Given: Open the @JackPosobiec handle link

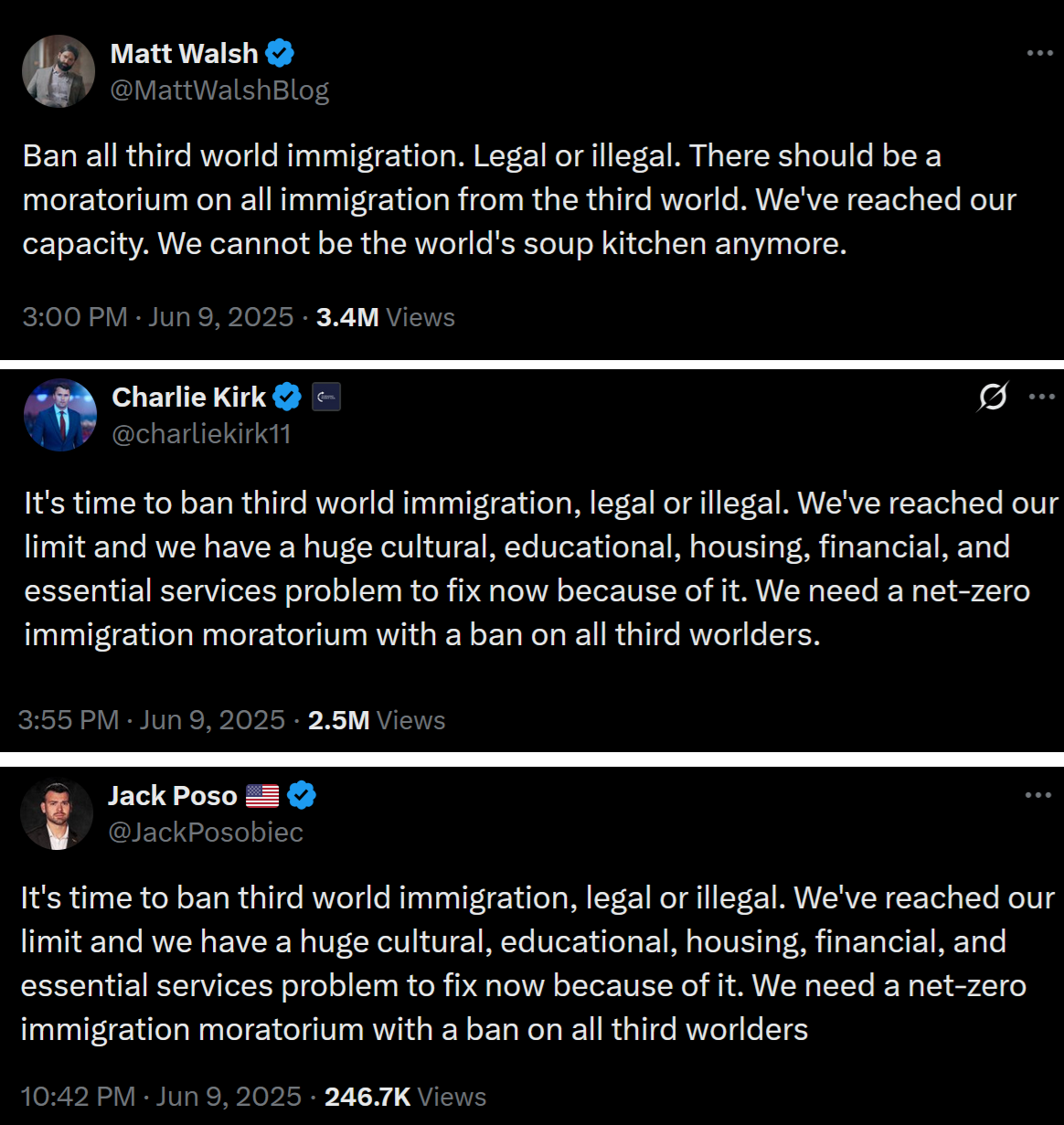Looking at the screenshot, I should tap(205, 833).
